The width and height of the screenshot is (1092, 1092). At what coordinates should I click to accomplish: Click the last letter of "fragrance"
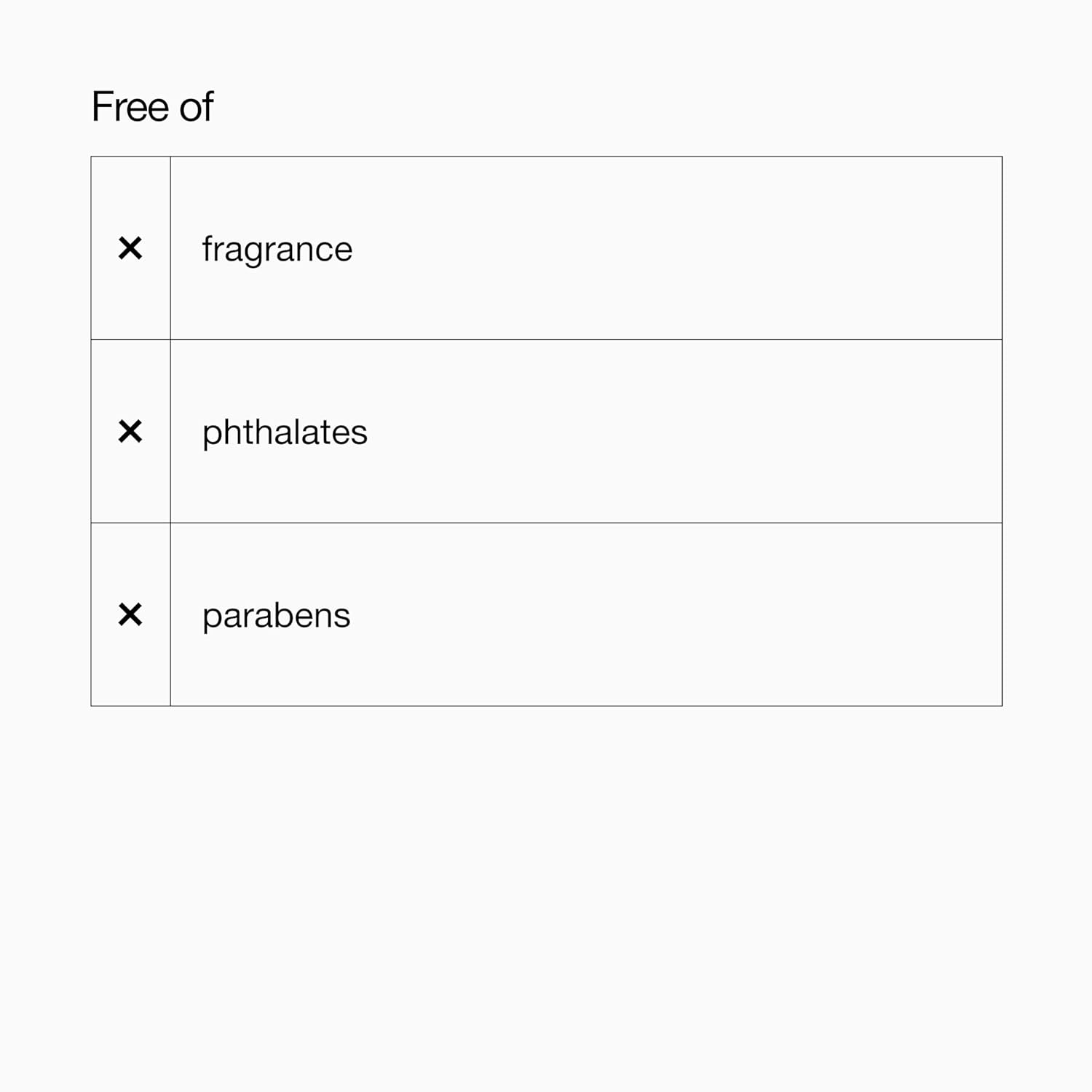point(344,251)
